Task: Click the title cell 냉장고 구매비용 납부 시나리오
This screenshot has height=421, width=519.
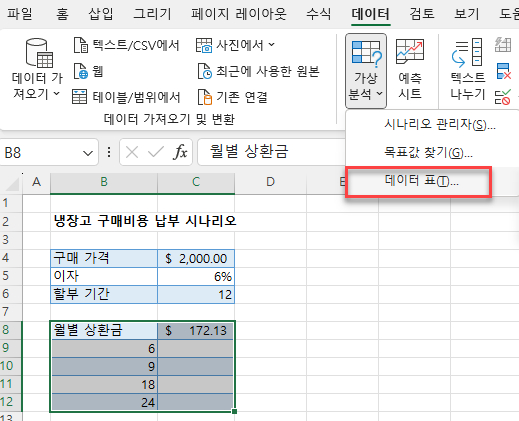Action: coord(145,221)
